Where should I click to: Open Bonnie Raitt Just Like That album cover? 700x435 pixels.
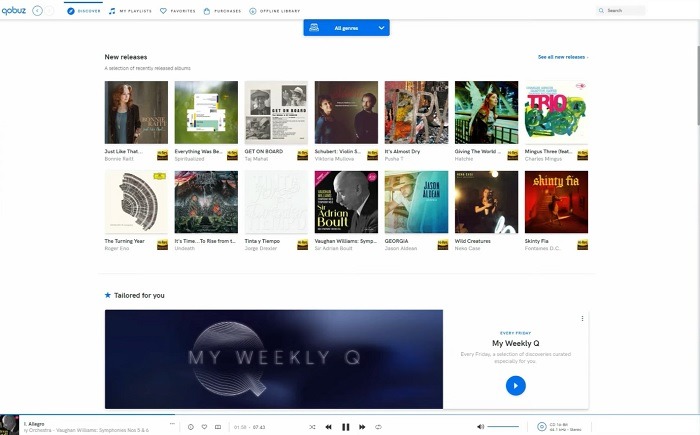pos(136,112)
